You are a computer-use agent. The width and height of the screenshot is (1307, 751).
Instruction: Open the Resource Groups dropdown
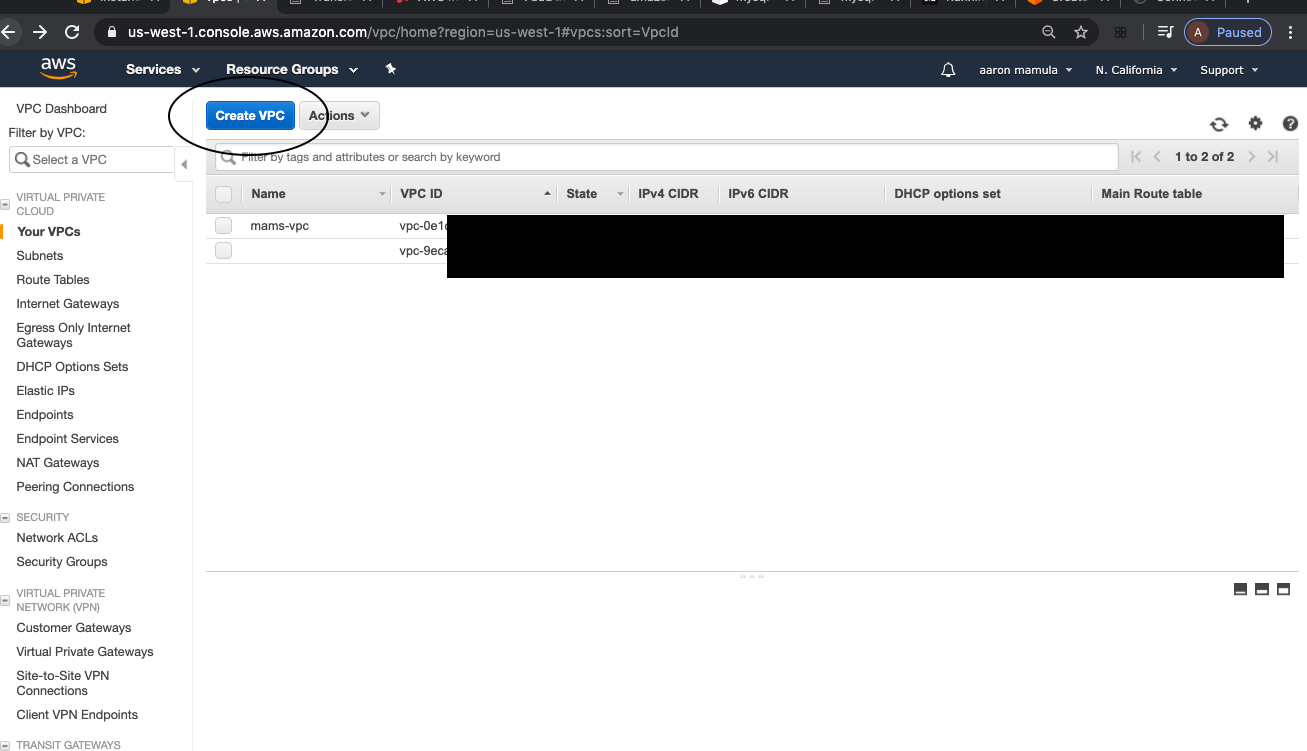292,70
